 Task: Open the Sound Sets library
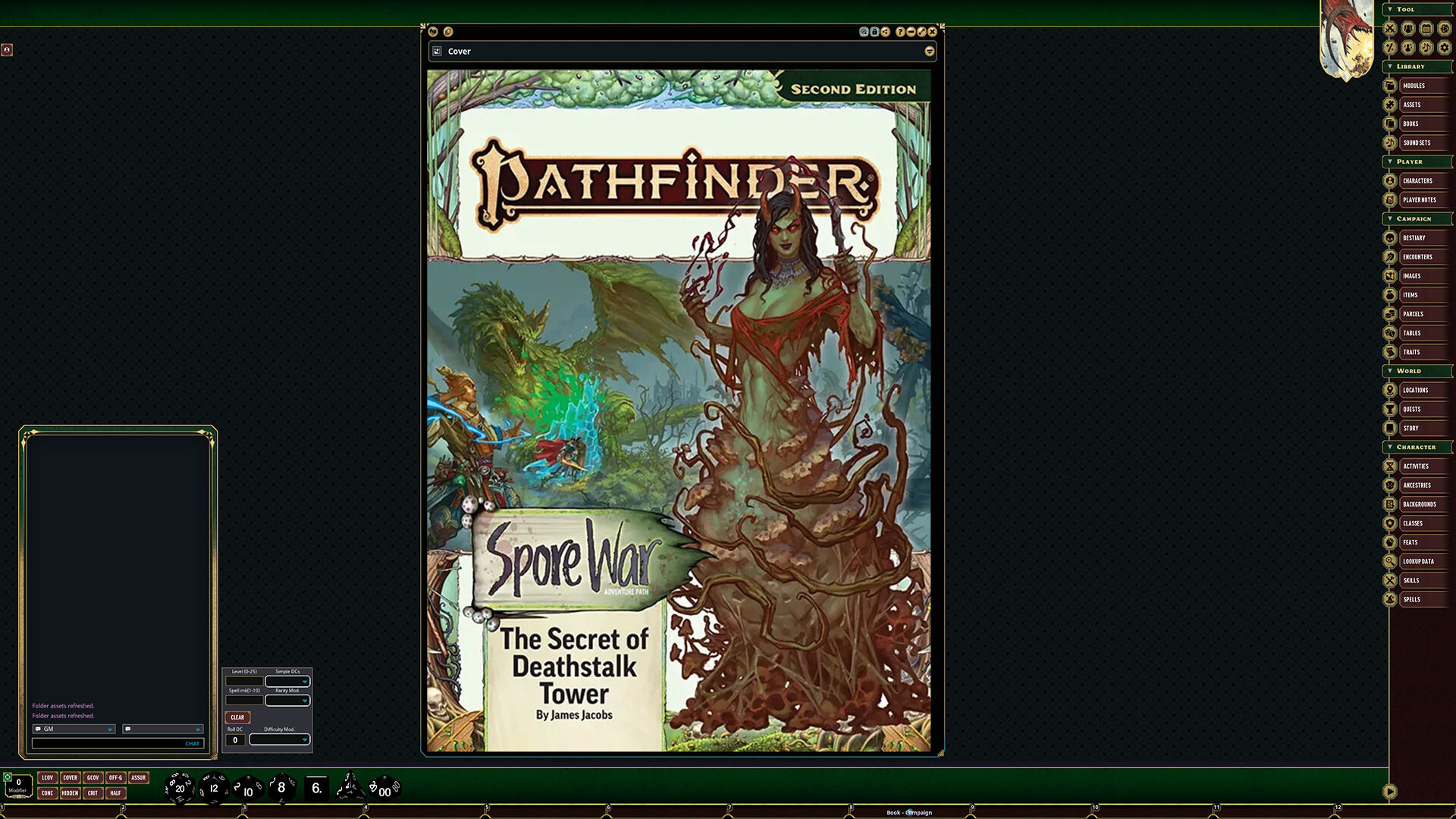1416,143
